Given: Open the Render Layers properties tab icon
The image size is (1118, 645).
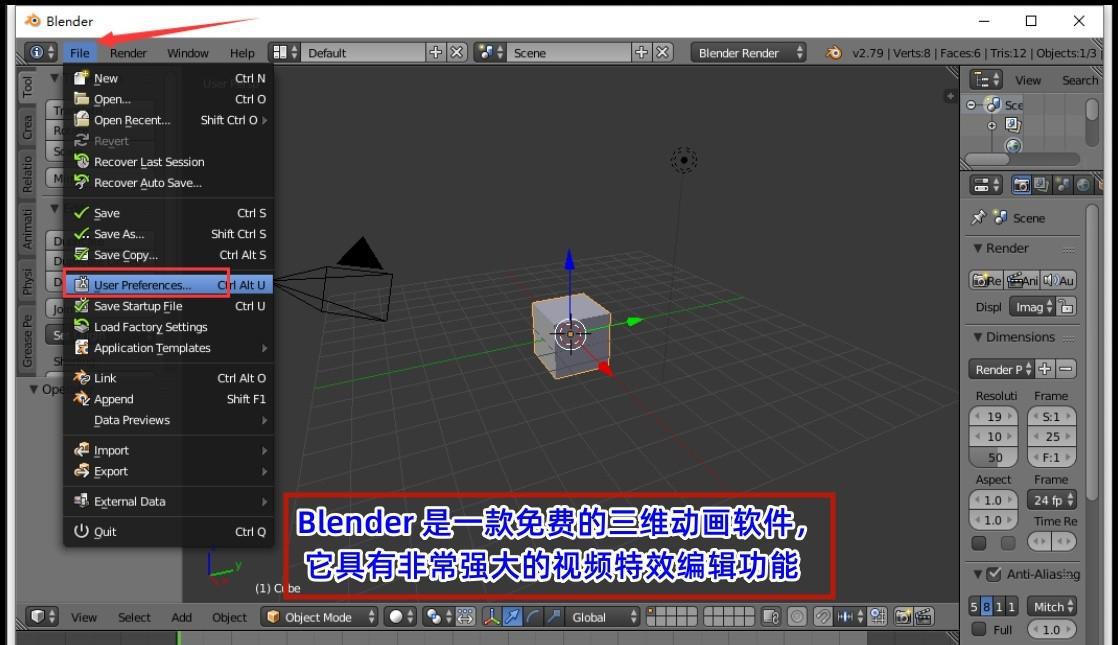Looking at the screenshot, I should tap(1042, 185).
